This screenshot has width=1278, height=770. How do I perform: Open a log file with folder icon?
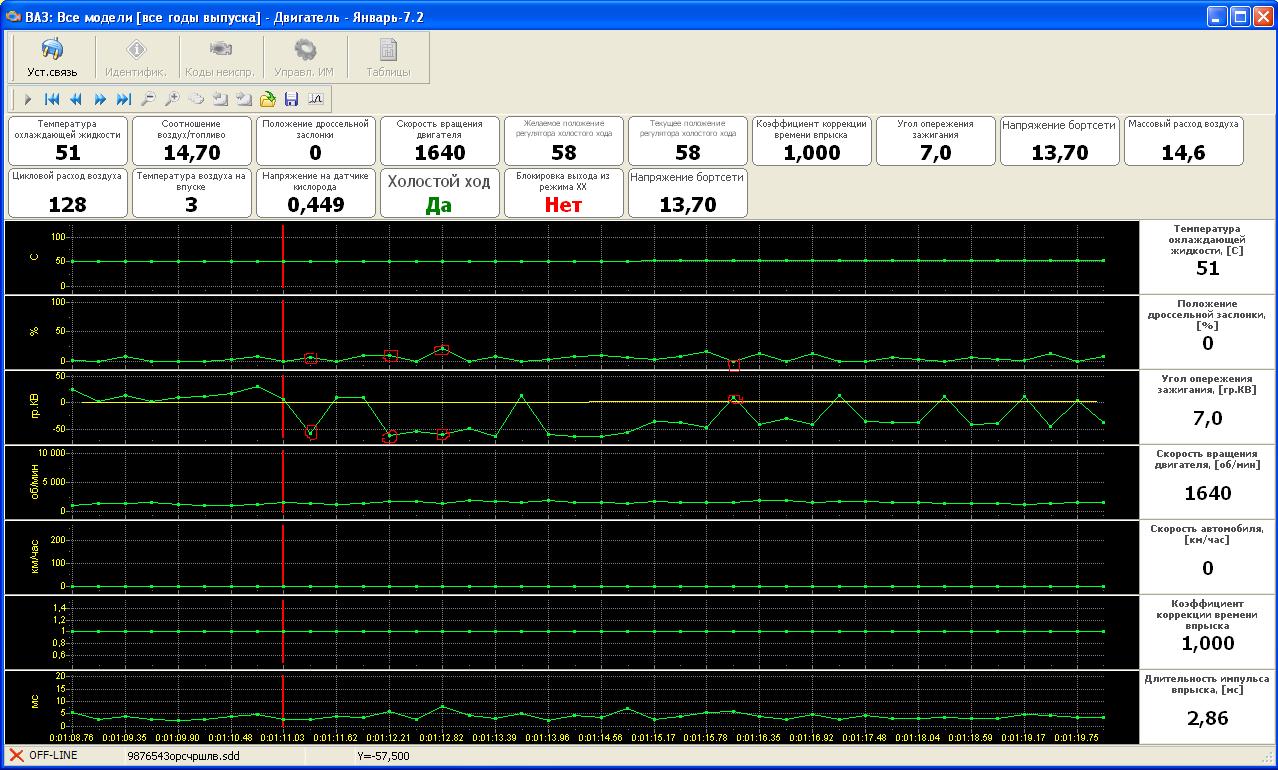coord(268,99)
